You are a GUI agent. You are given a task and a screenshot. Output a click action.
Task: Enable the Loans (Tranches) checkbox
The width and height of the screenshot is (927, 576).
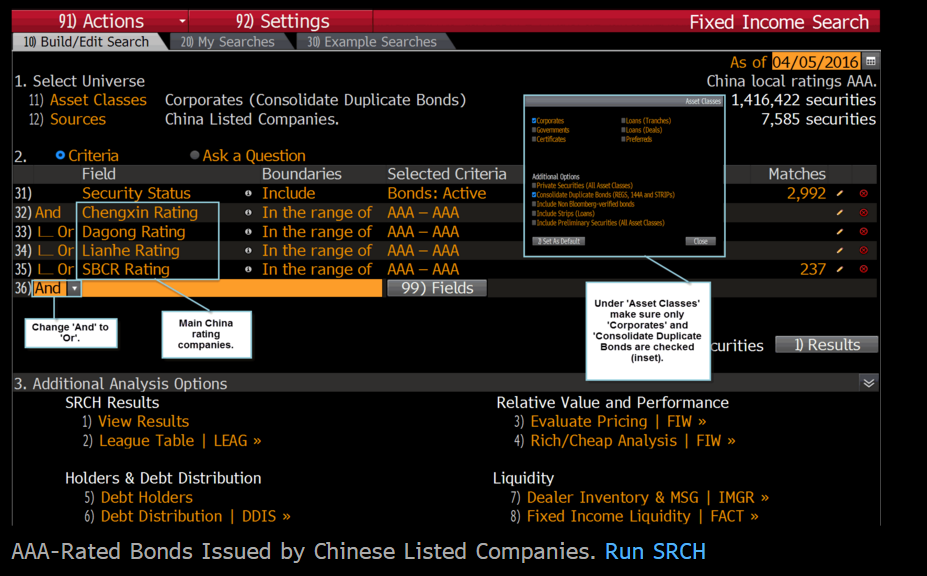coord(623,121)
